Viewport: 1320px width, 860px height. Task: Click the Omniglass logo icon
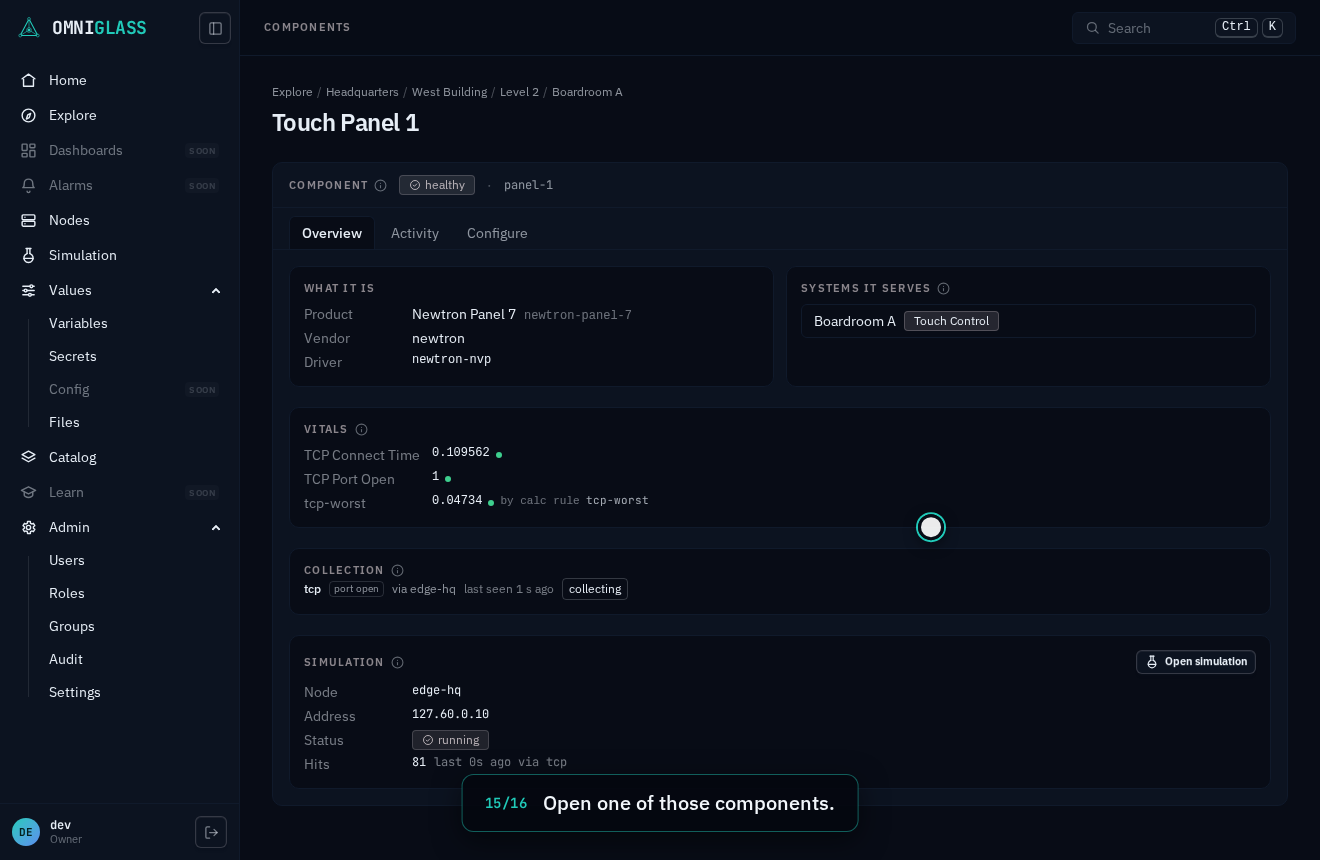tap(29, 28)
